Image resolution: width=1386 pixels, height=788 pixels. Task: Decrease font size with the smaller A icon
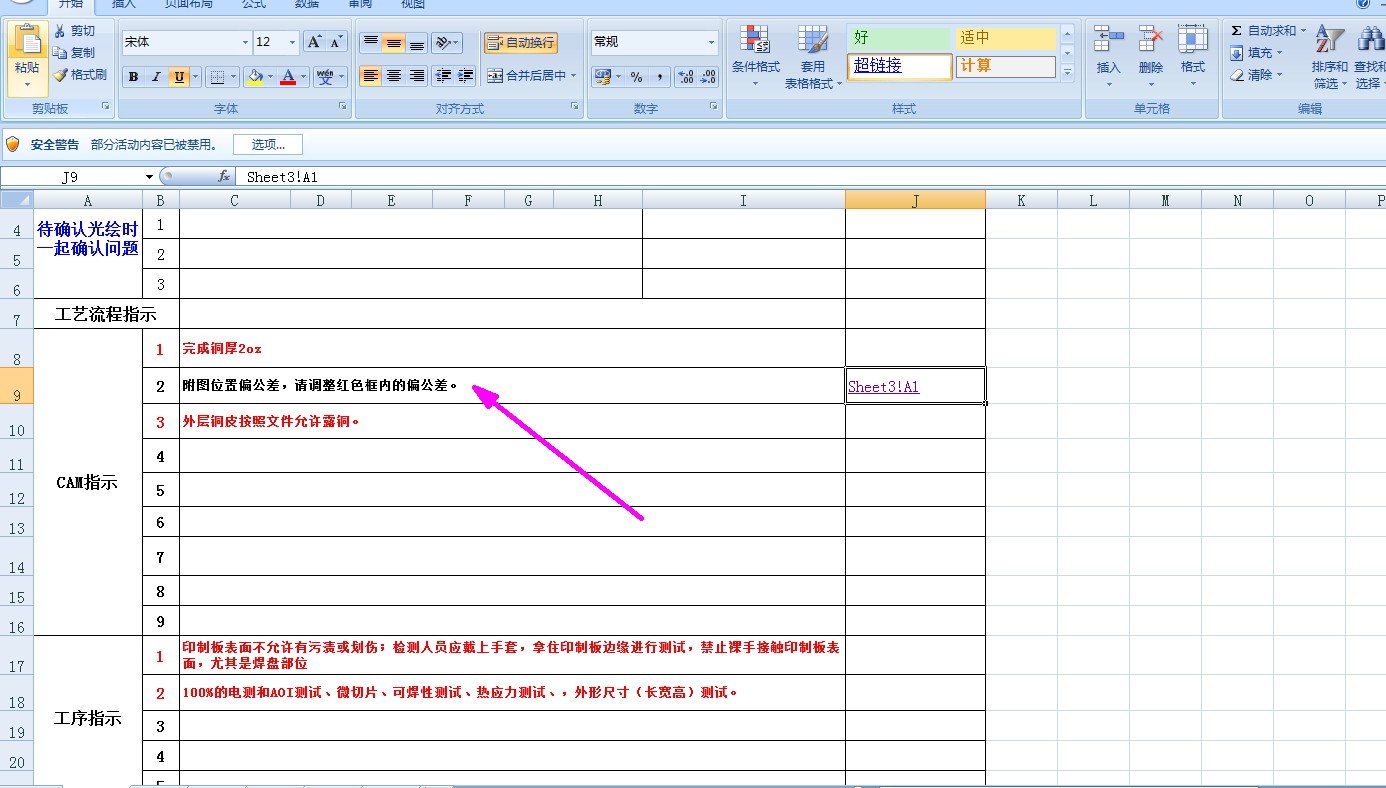click(336, 42)
